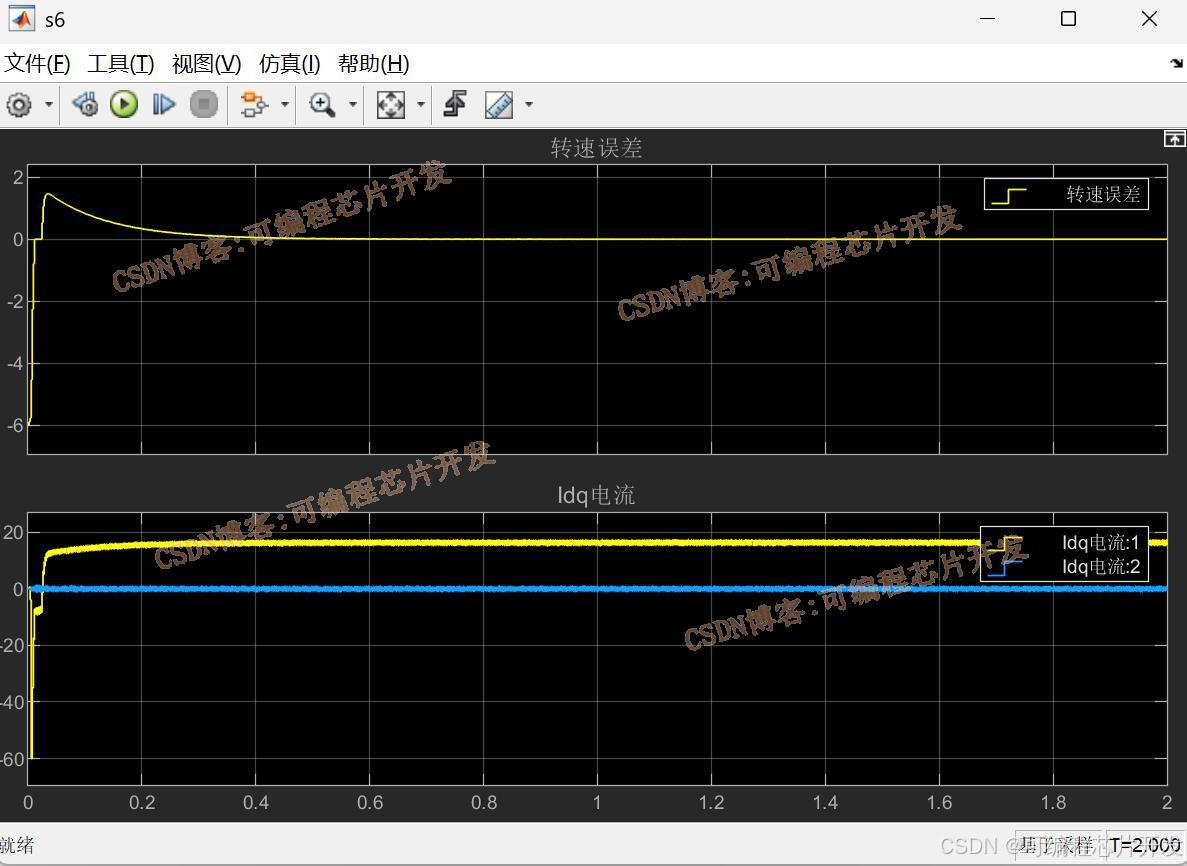Expand the signal selector dropdown arrow

285,104
